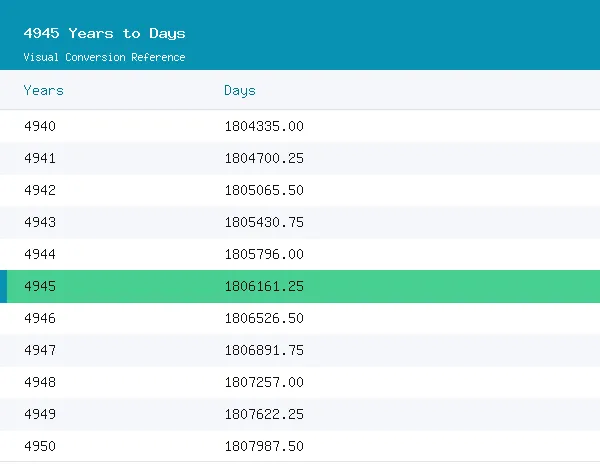Viewport: 600px width, 466px height.
Task: Select the value 1807622.25
Action: [264, 414]
